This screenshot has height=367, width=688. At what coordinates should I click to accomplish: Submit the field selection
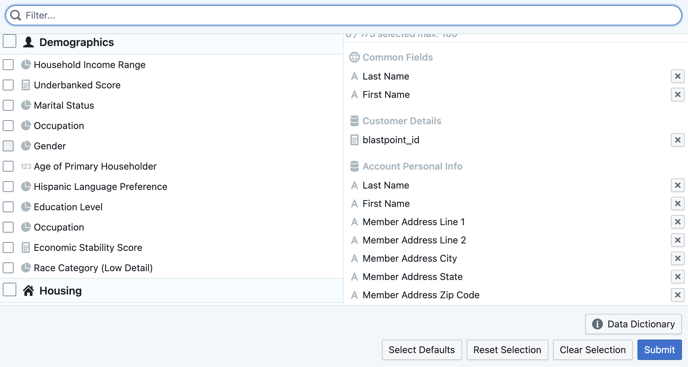(659, 350)
